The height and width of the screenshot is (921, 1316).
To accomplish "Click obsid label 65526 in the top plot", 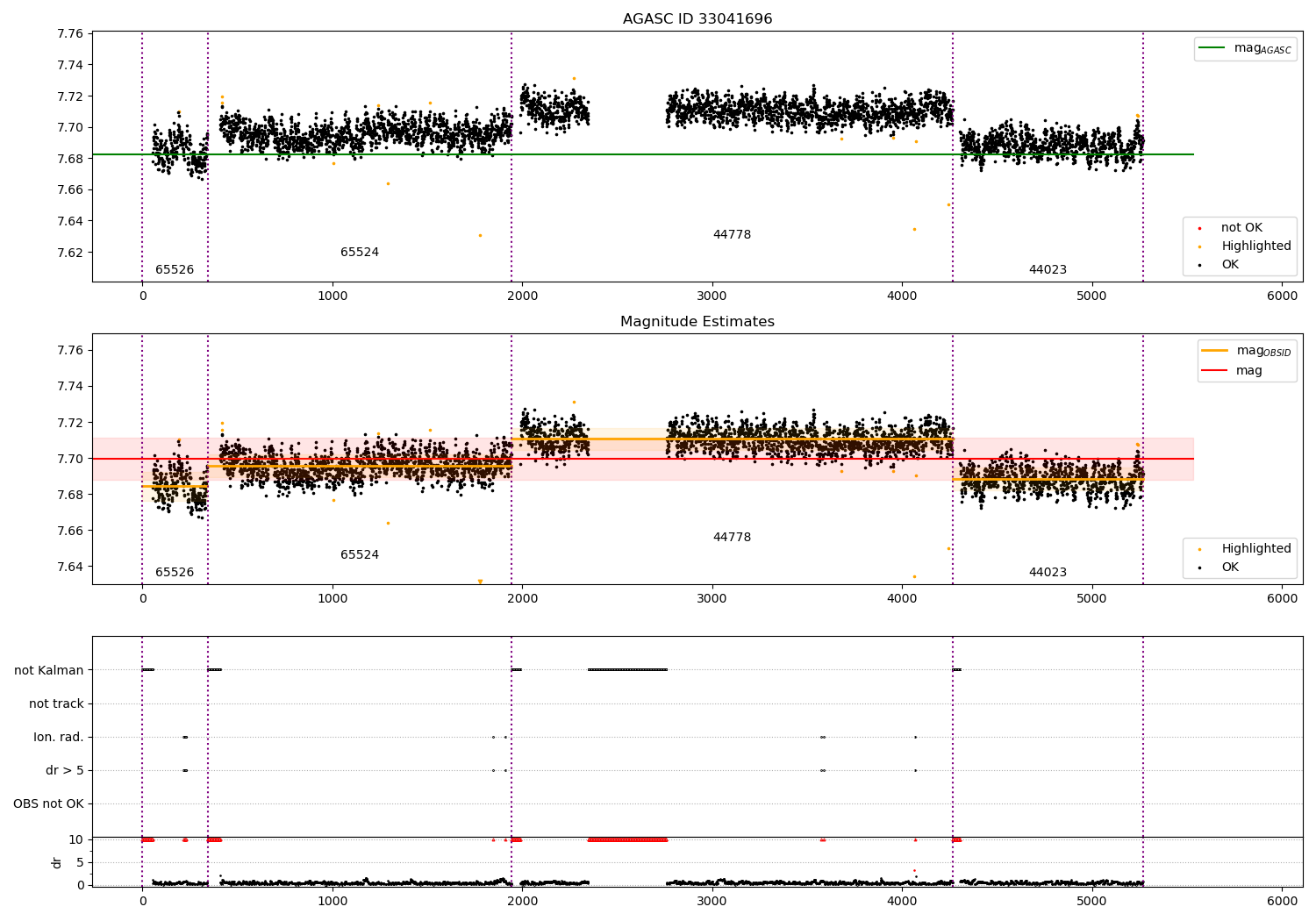I will click(x=175, y=270).
